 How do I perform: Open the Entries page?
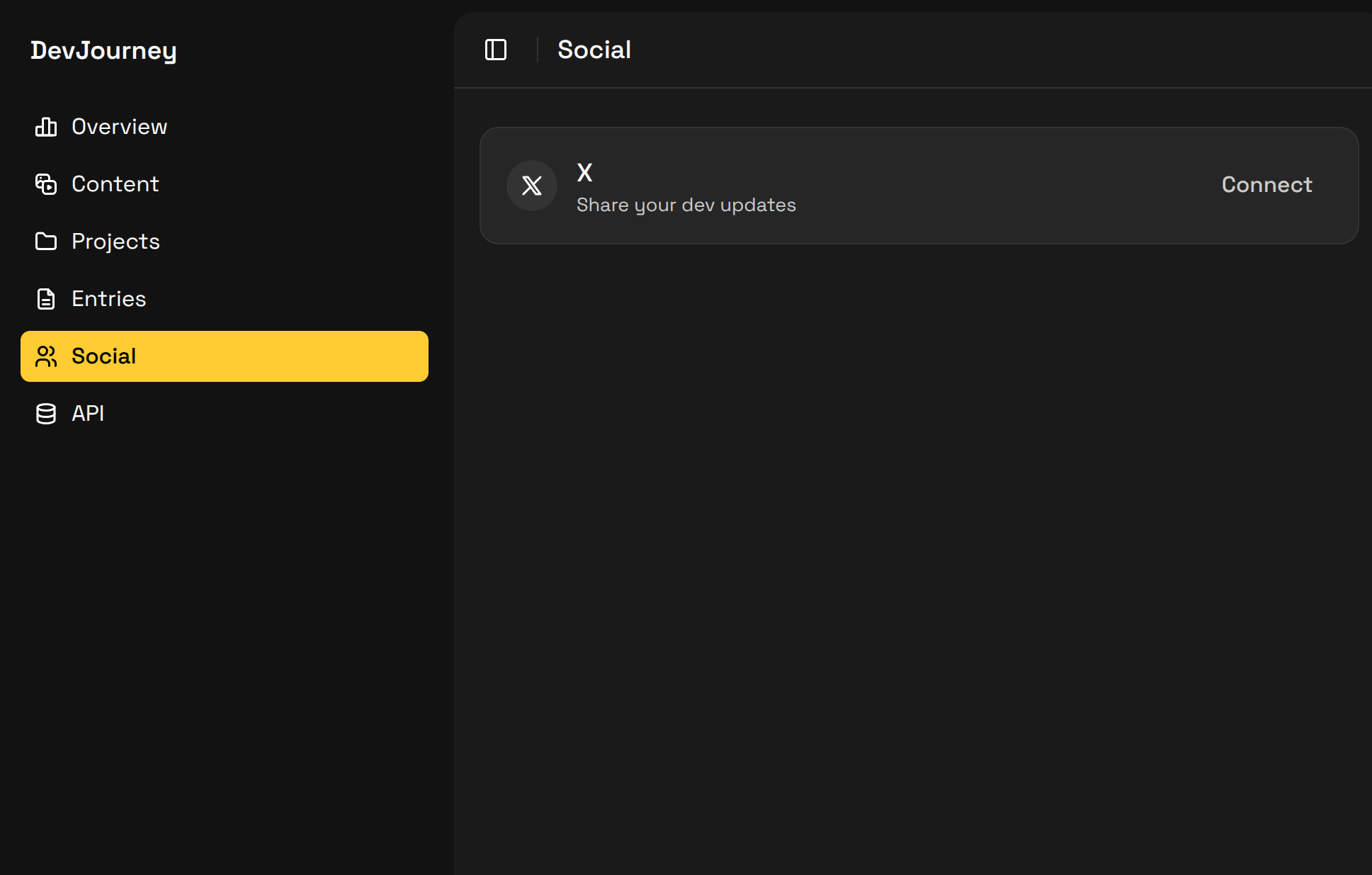[x=225, y=299]
